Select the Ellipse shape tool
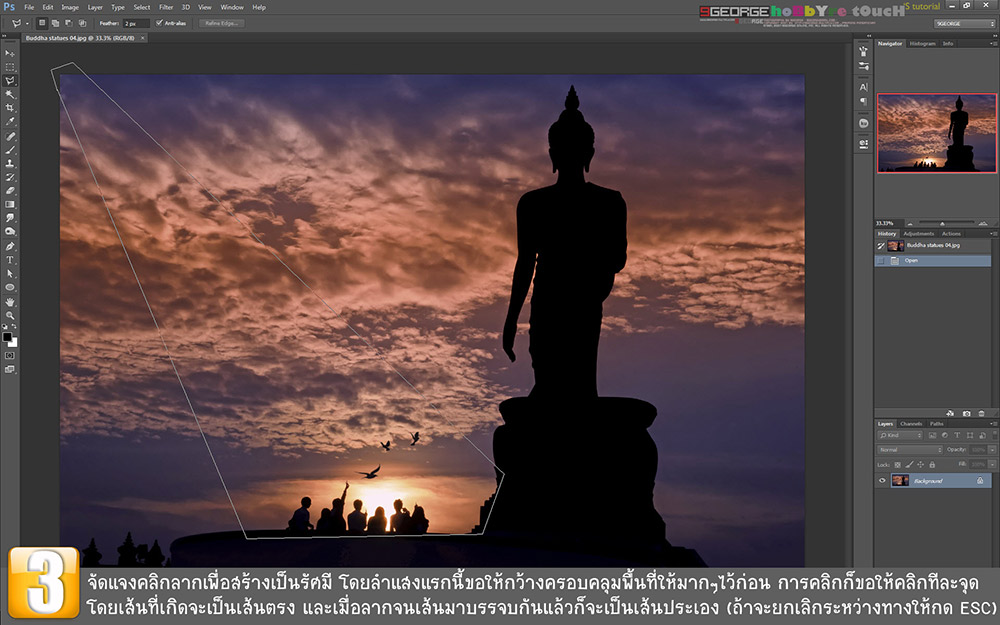 pos(10,288)
